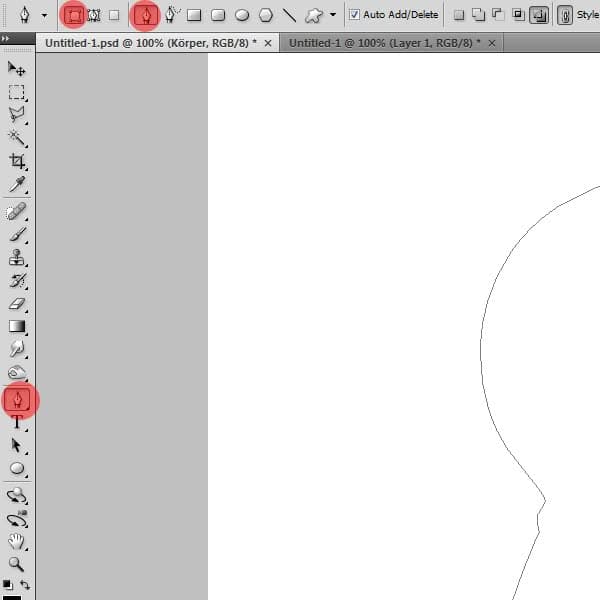Image resolution: width=600 pixels, height=600 pixels.
Task: Select the Rectangular Marquee tool
Action: (x=16, y=92)
